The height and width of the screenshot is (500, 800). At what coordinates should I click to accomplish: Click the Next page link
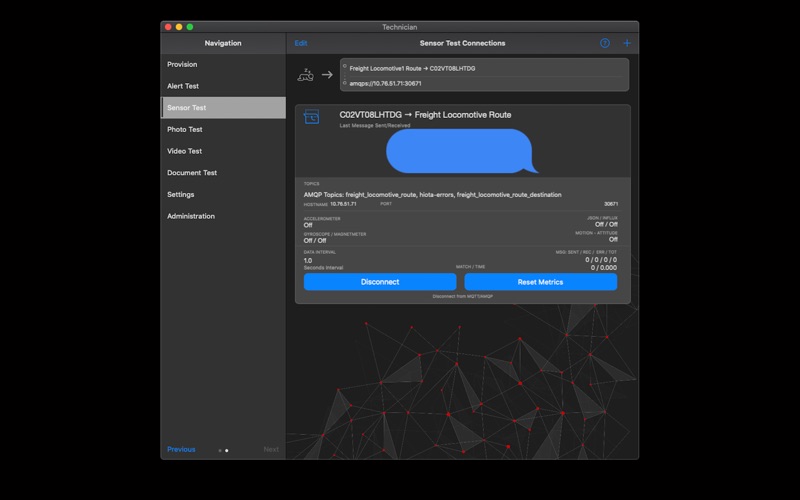pyautogui.click(x=271, y=449)
